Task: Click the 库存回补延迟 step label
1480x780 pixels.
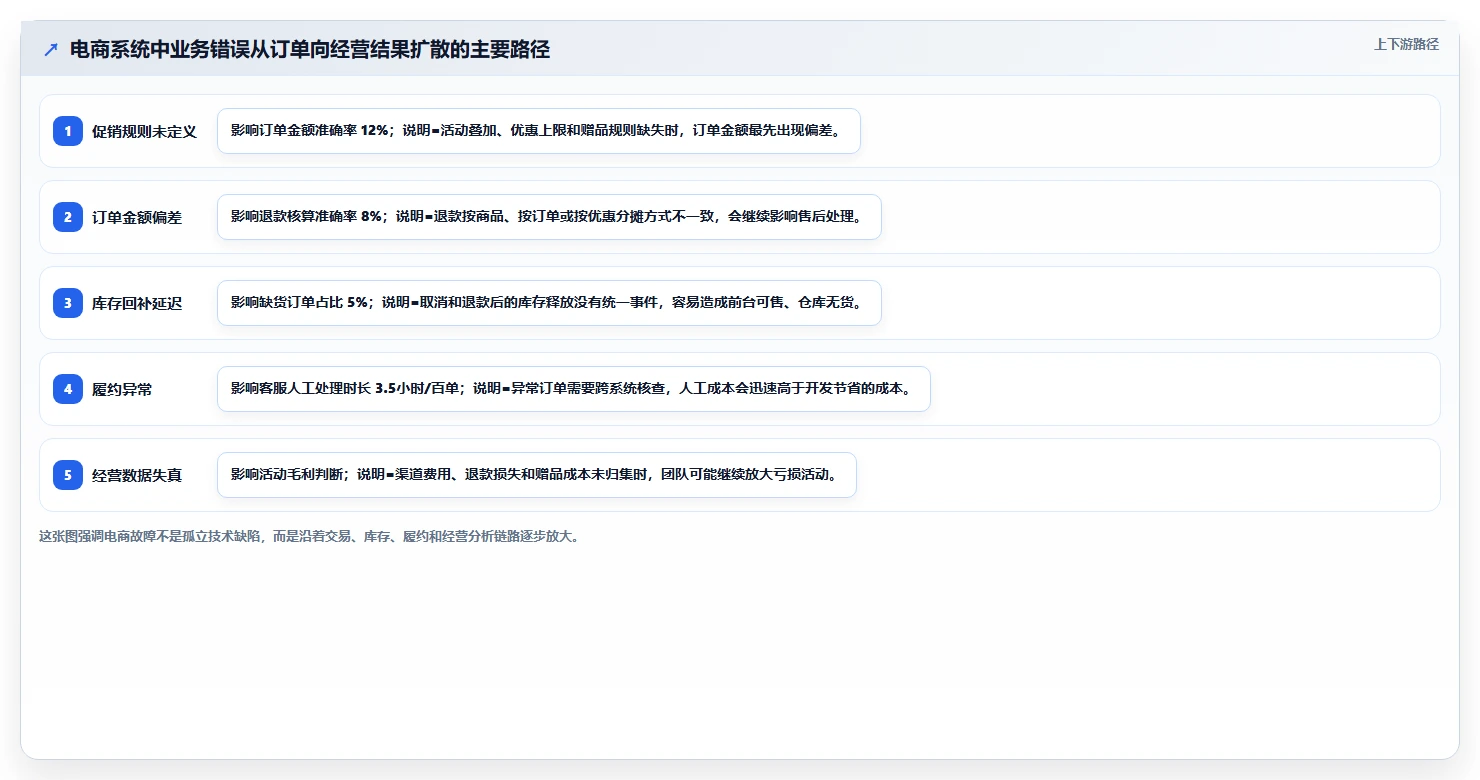Action: click(137, 303)
